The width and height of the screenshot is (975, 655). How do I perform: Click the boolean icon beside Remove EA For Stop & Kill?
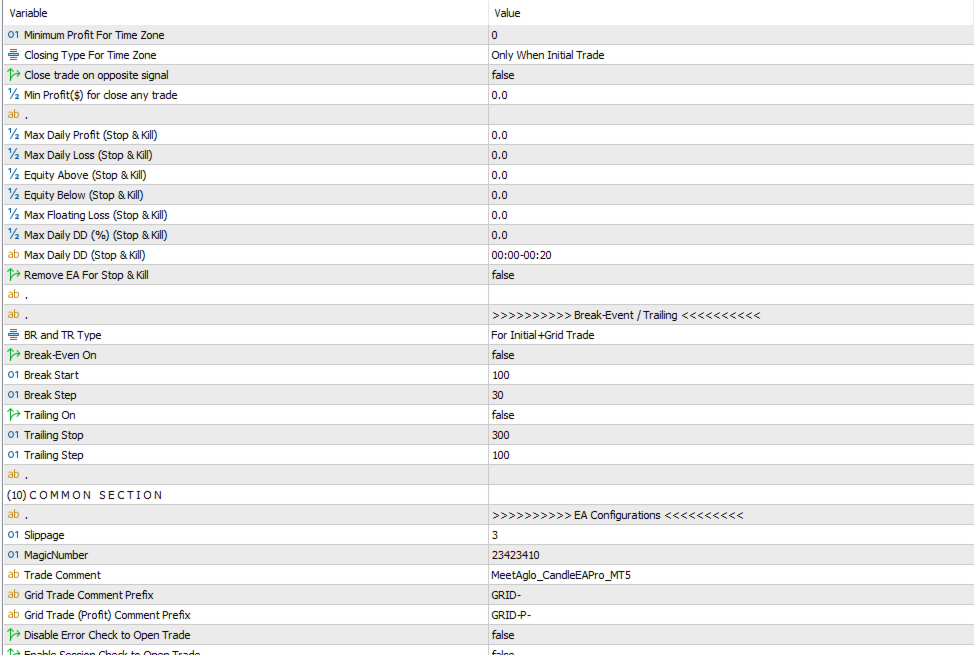tap(13, 275)
